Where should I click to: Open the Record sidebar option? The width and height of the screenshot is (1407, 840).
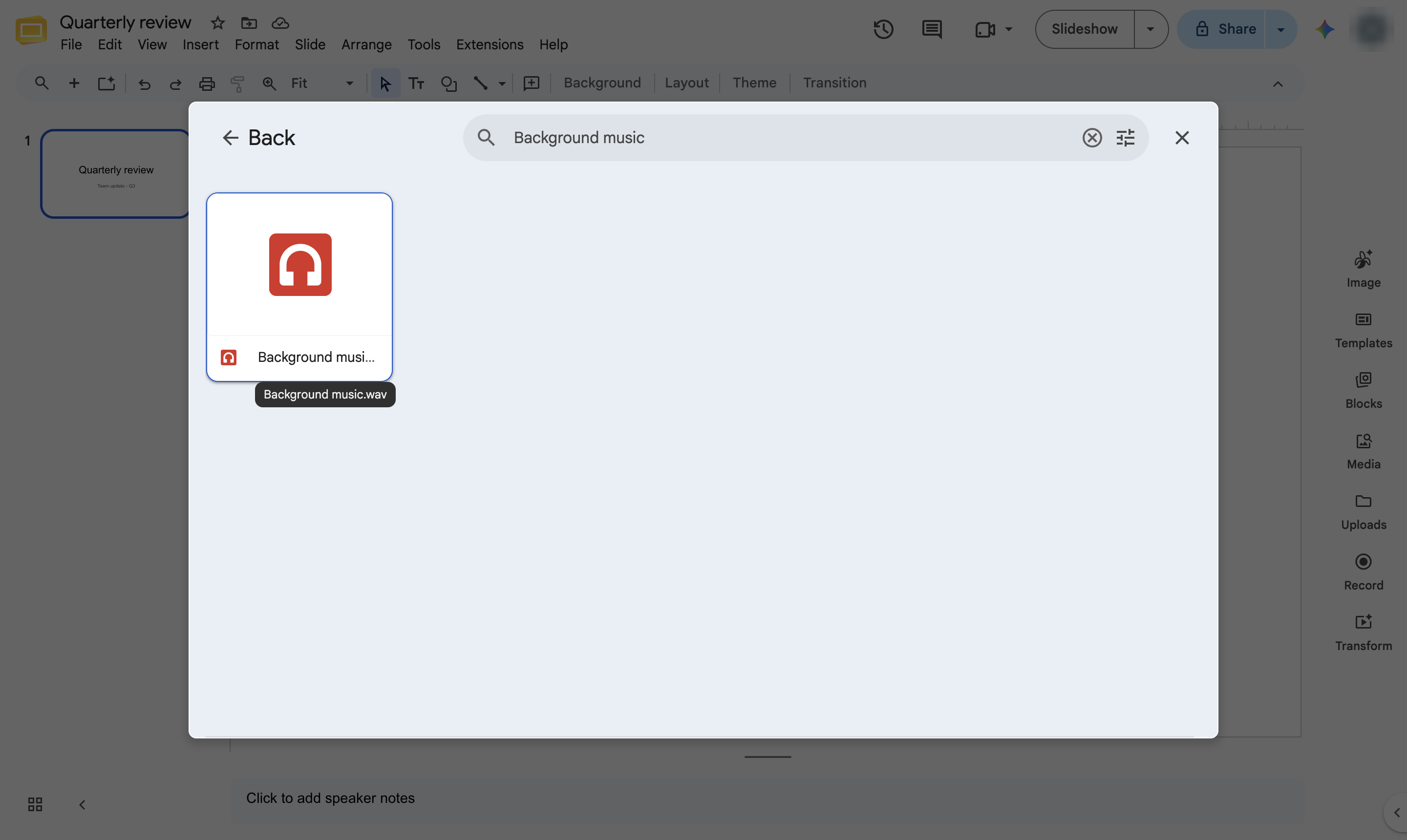(x=1364, y=572)
